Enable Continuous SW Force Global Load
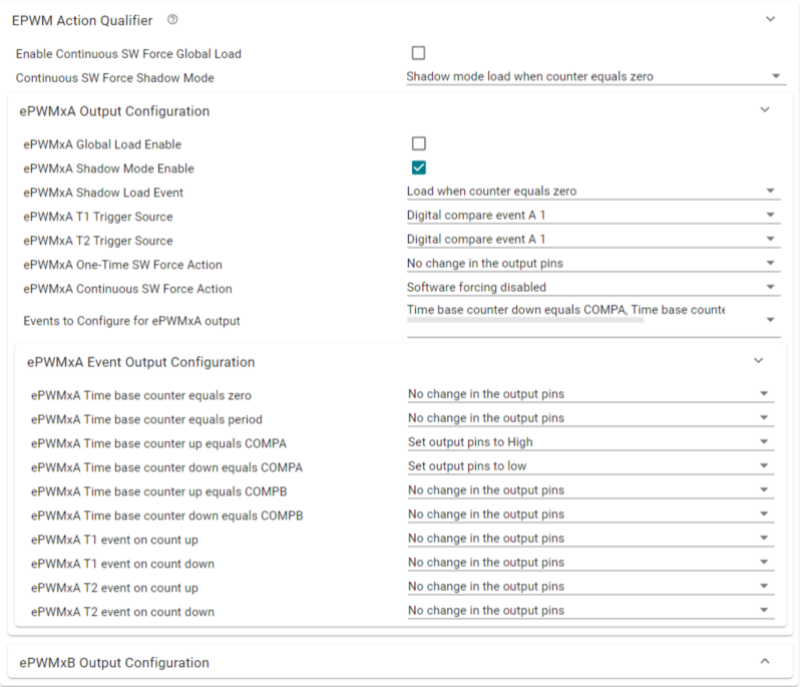The image size is (800, 687). pos(416,54)
